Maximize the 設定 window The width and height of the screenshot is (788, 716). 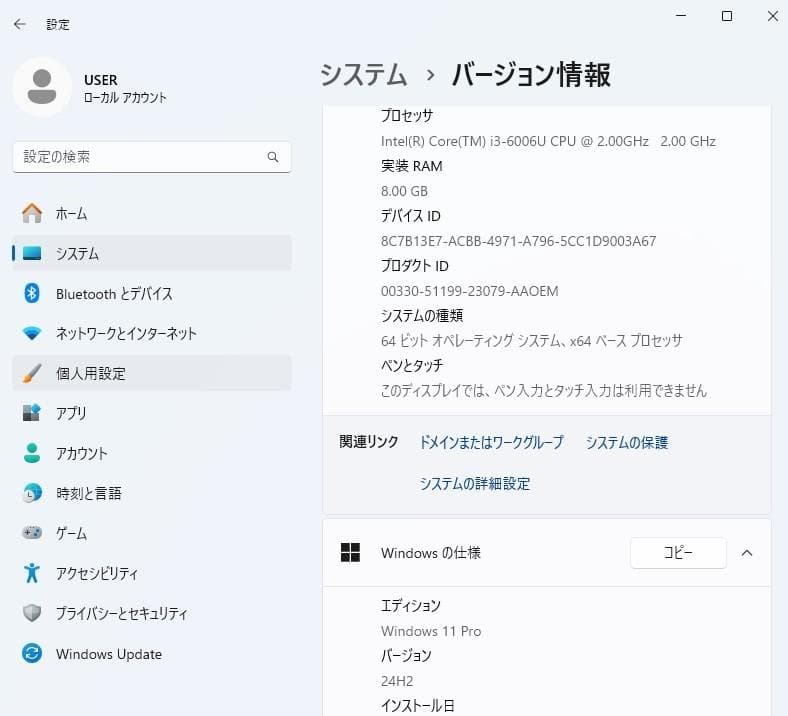click(x=727, y=16)
